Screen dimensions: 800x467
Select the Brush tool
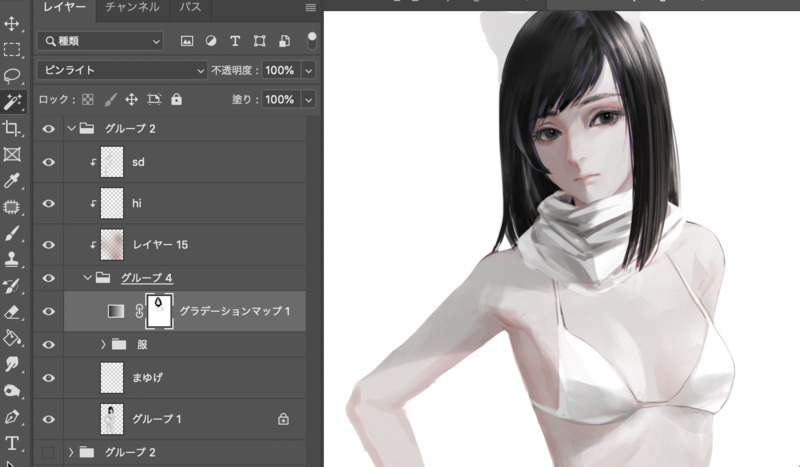click(x=12, y=233)
